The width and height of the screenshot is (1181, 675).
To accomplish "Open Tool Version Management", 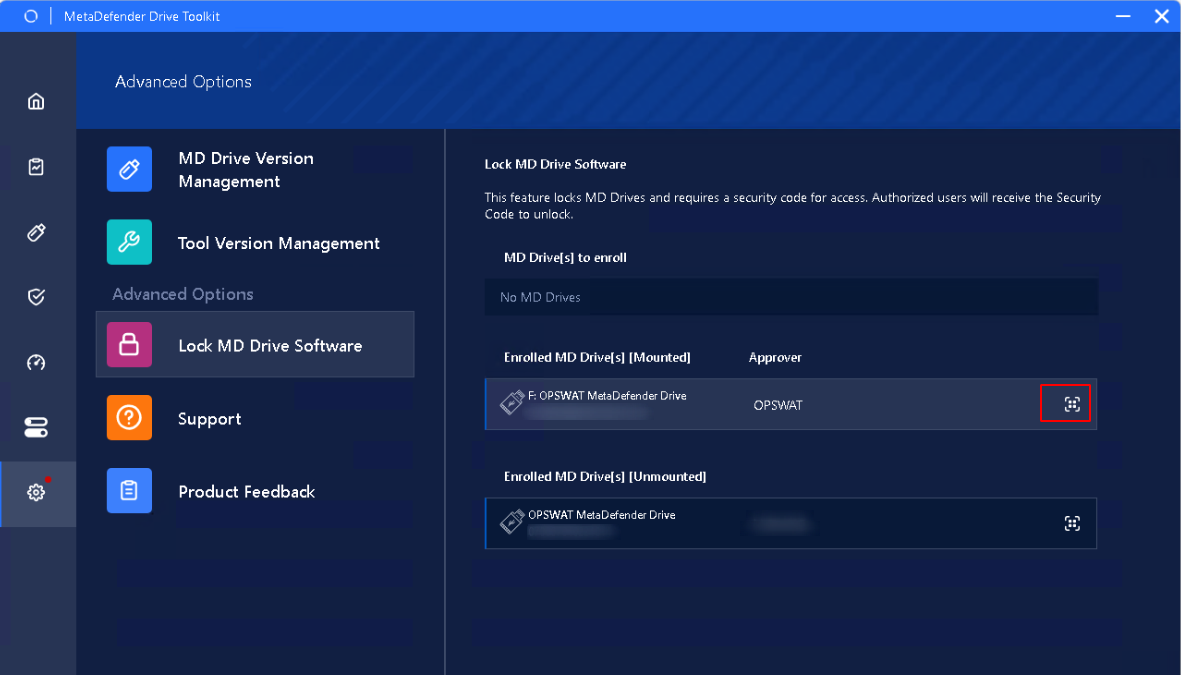I will (255, 243).
